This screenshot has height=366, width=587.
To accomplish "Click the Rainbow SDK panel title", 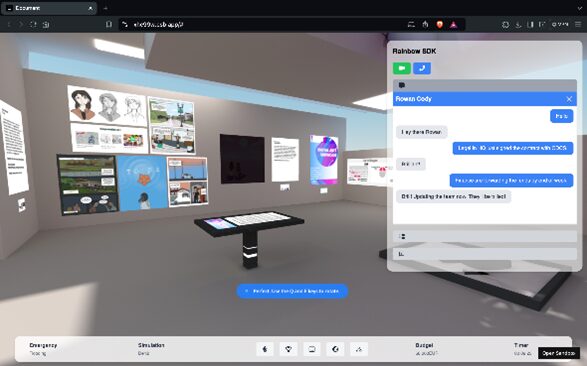I will point(414,51).
